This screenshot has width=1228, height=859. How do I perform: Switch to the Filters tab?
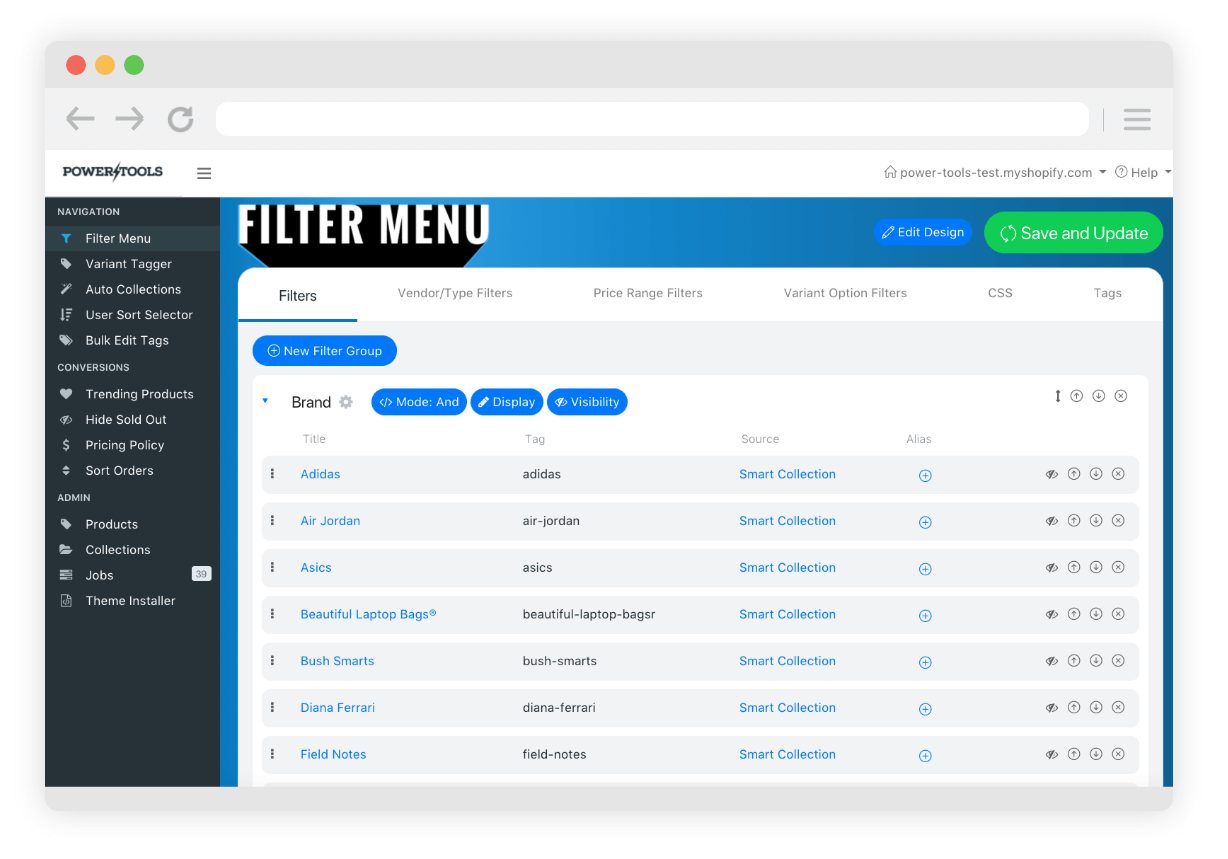pos(297,295)
